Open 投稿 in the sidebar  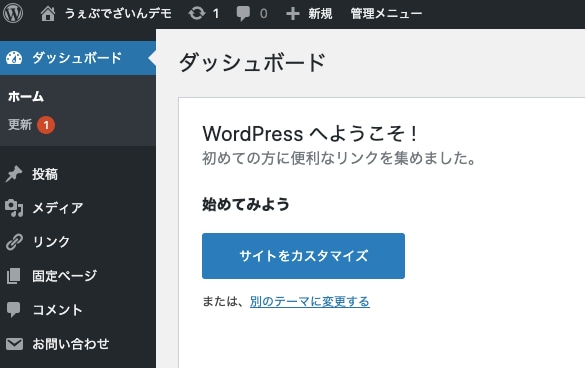[45, 174]
